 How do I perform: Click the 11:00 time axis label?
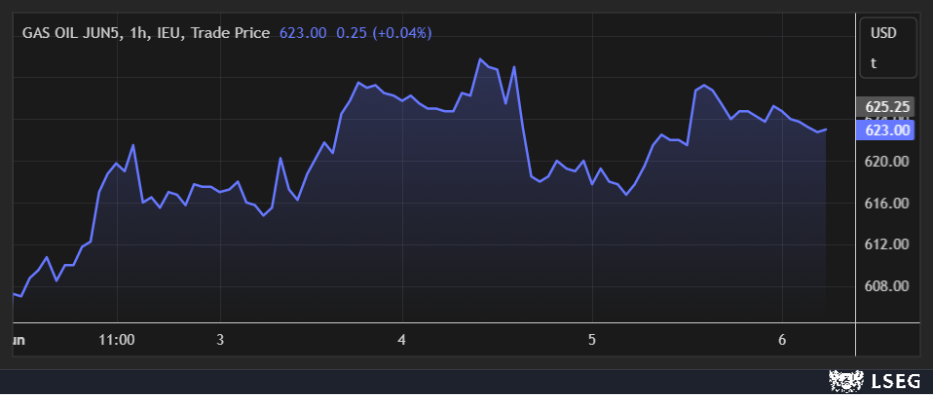point(117,340)
